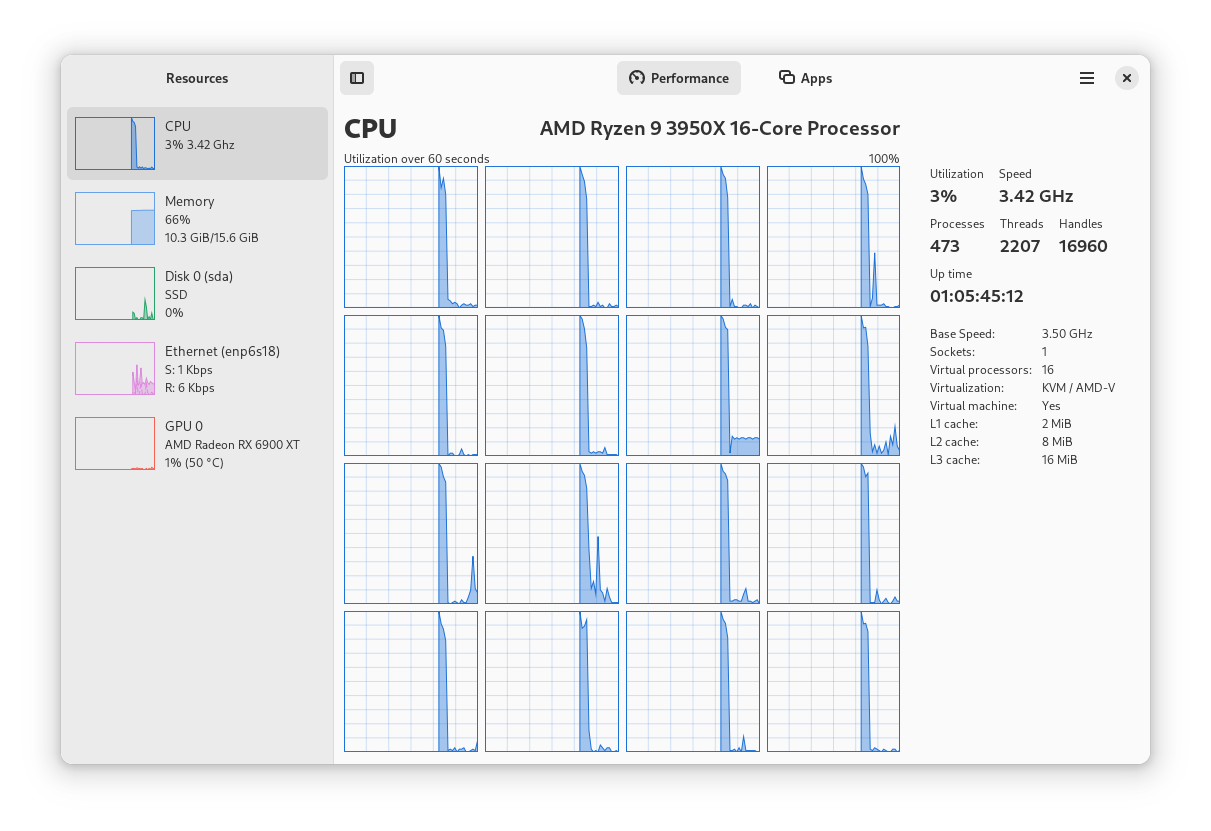Click the Performance gauge icon
1211x831 pixels.
[637, 78]
